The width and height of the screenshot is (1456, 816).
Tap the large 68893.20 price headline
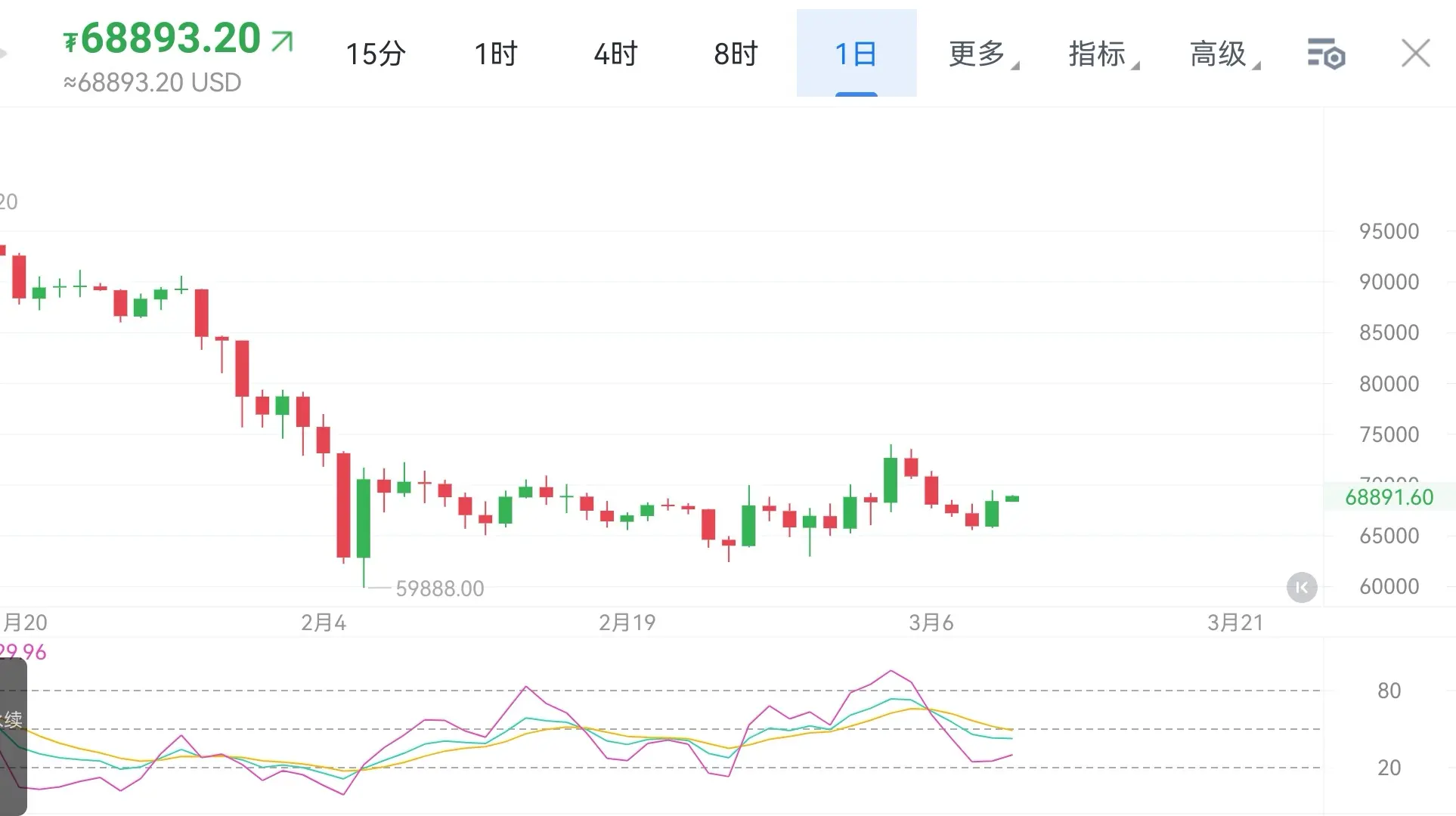coord(171,38)
